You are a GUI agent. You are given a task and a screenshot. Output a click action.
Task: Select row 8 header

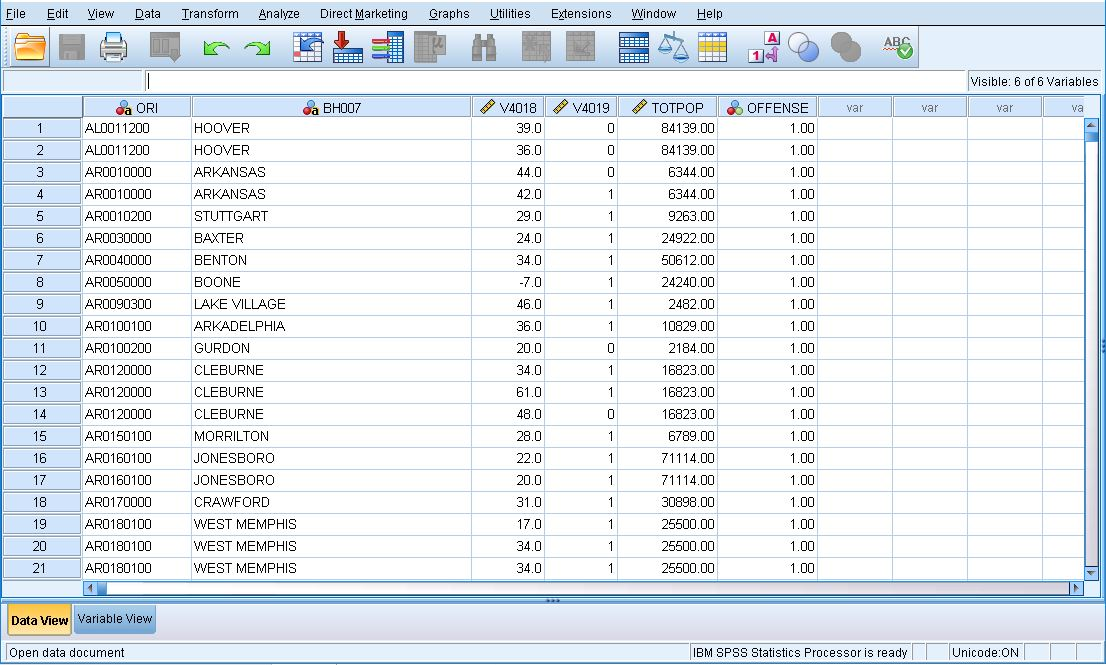(x=41, y=282)
